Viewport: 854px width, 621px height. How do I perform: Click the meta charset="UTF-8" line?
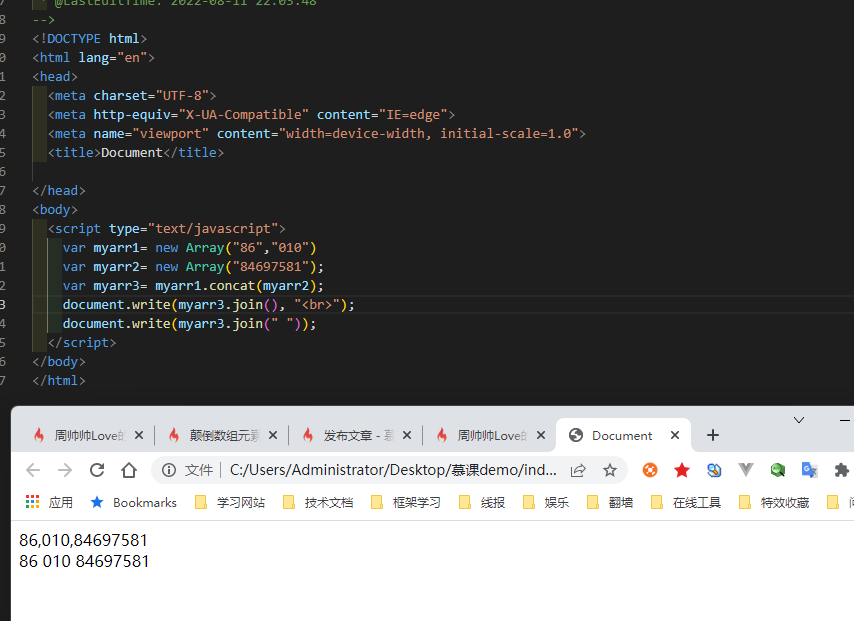132,96
